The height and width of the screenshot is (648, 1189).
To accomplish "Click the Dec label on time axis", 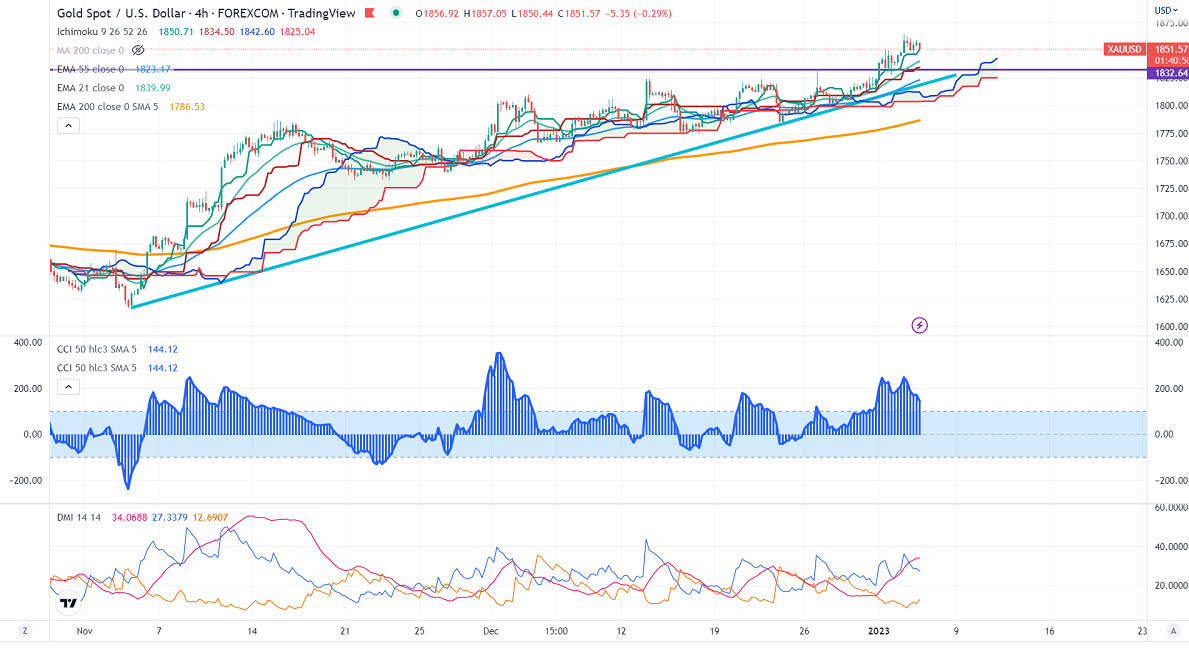I will coord(491,631).
